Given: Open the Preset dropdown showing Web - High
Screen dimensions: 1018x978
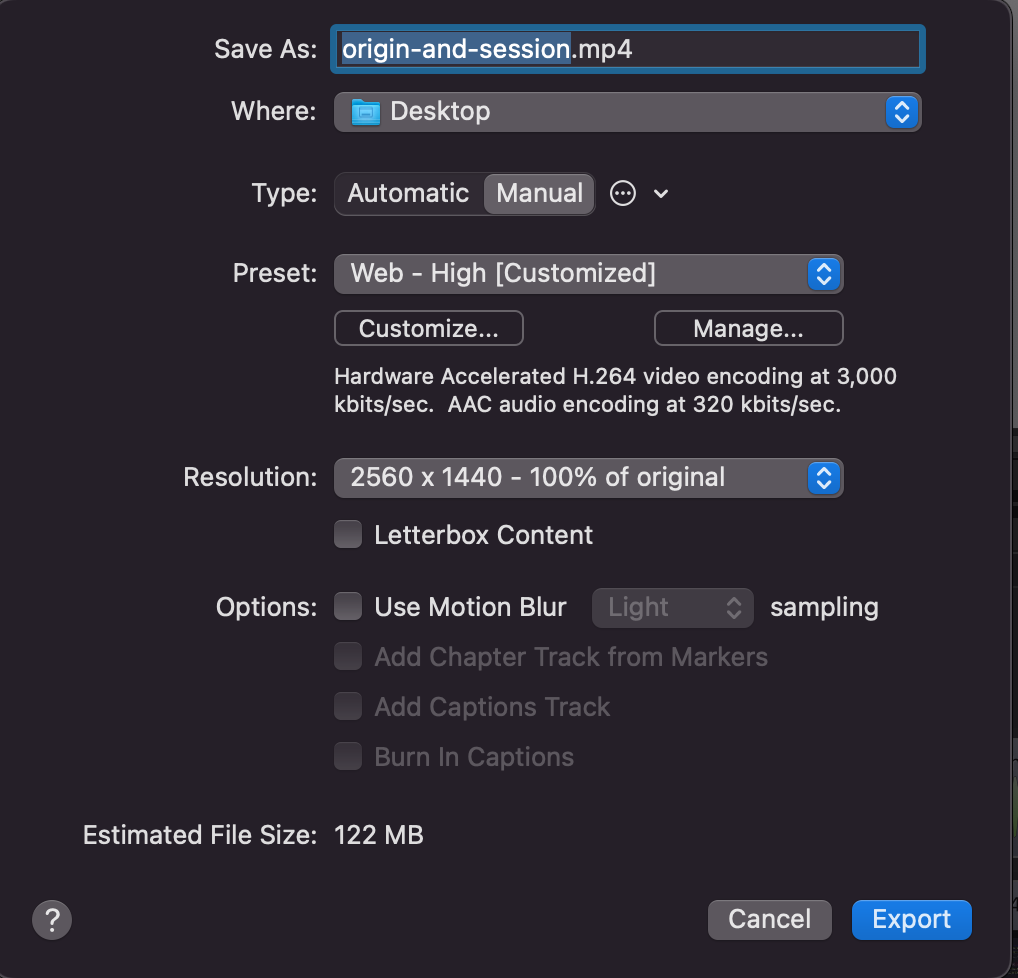Looking at the screenshot, I should 823,273.
